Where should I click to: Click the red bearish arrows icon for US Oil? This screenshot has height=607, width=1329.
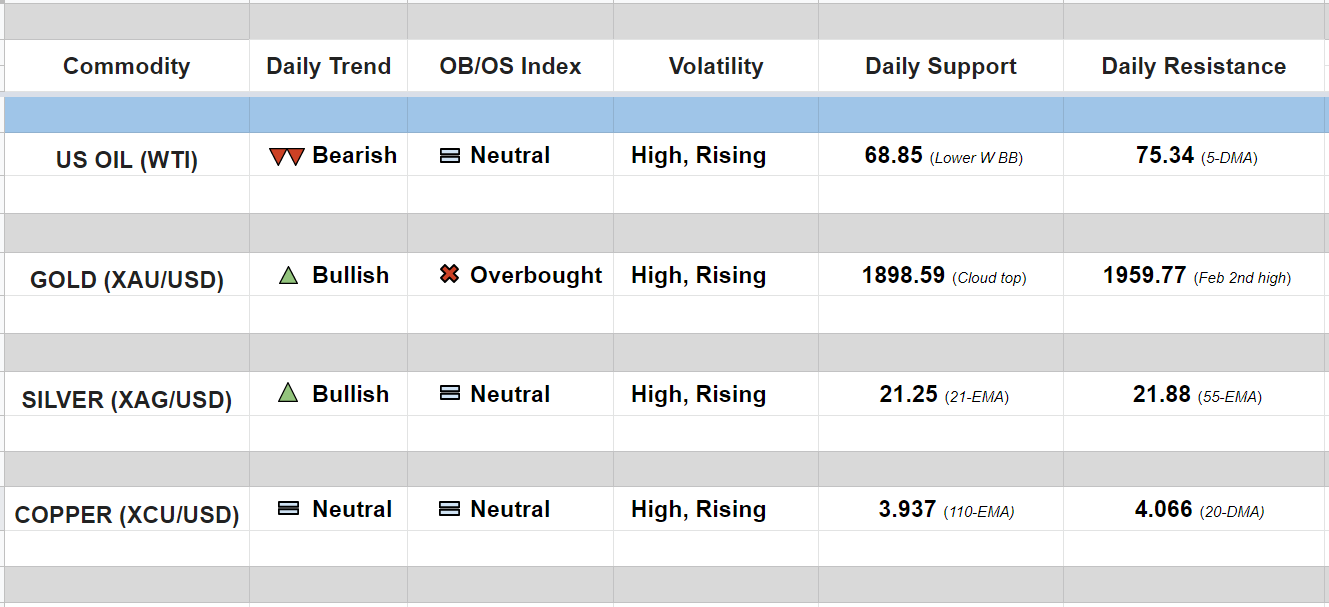click(286, 157)
